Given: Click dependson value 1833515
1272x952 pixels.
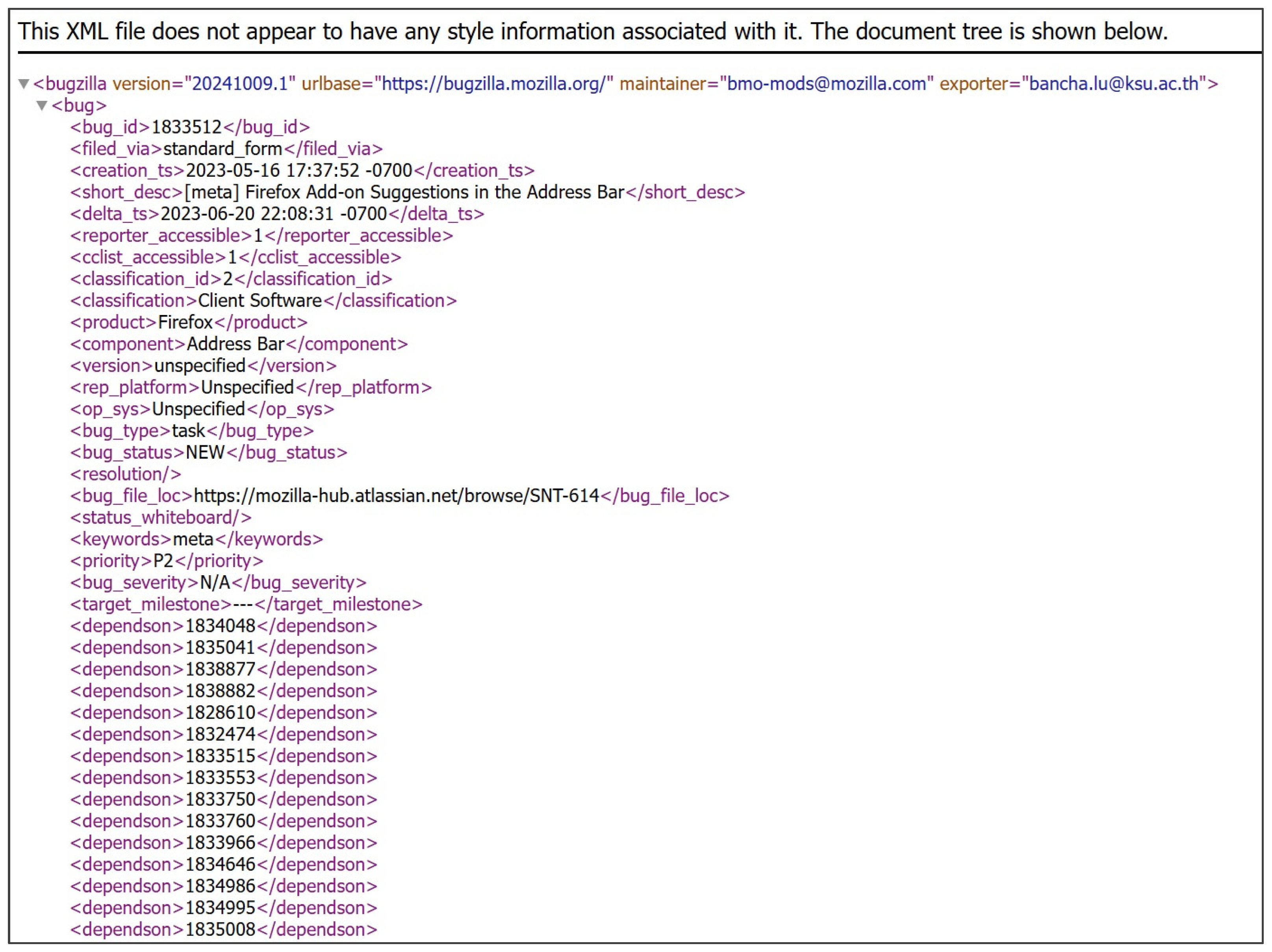Looking at the screenshot, I should [220, 756].
